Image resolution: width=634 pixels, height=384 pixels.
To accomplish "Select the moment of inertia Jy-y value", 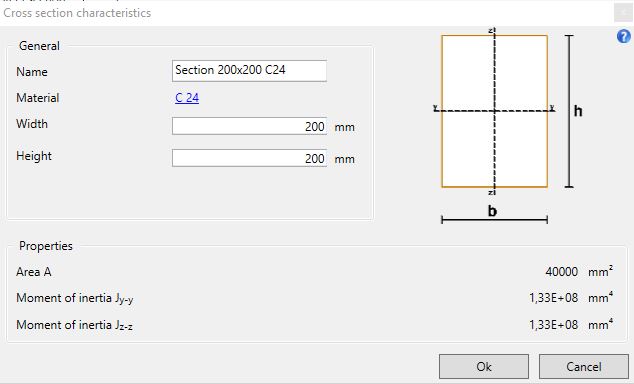I will pyautogui.click(x=554, y=298).
